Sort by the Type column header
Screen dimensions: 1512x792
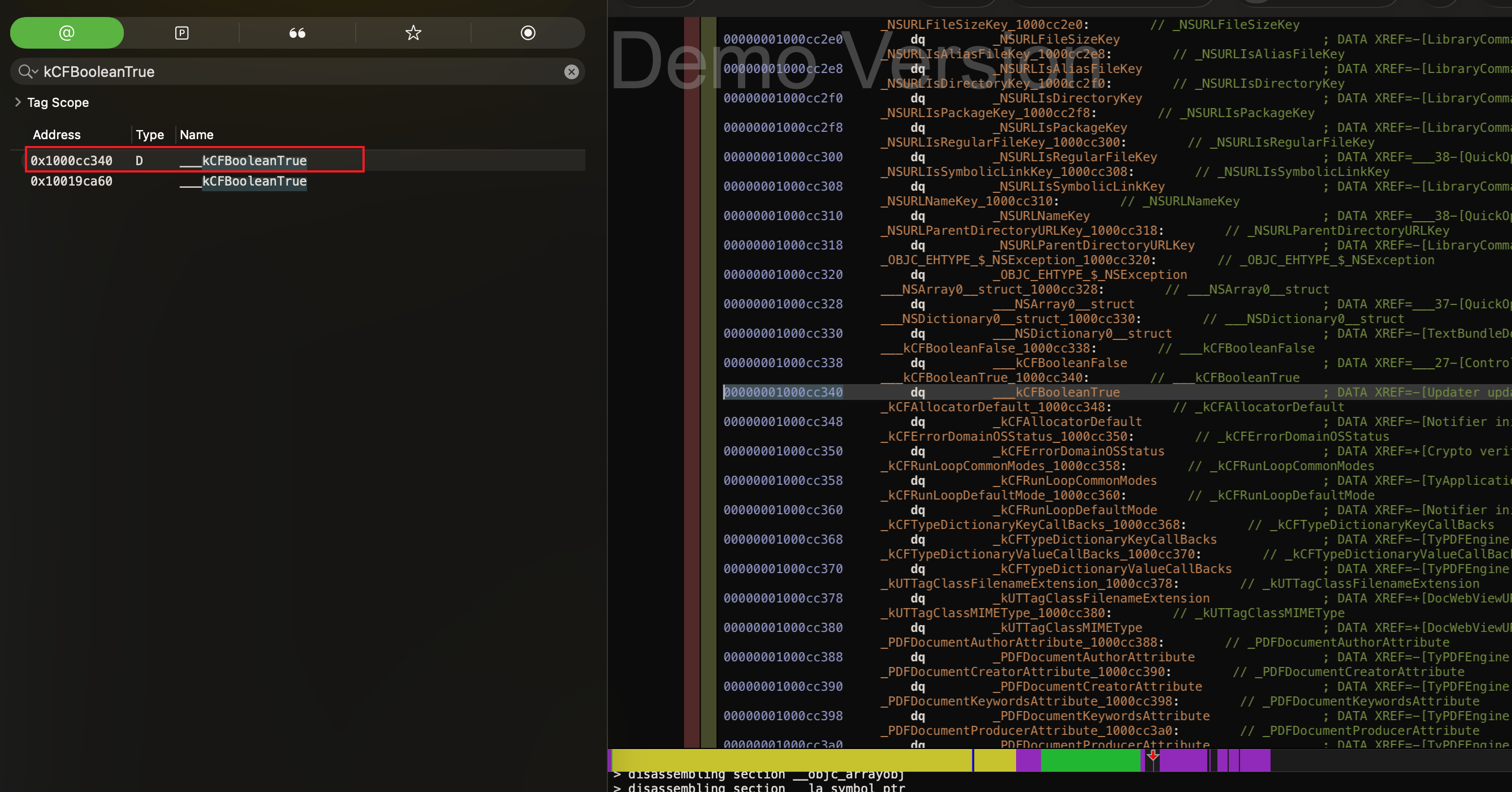click(x=150, y=135)
